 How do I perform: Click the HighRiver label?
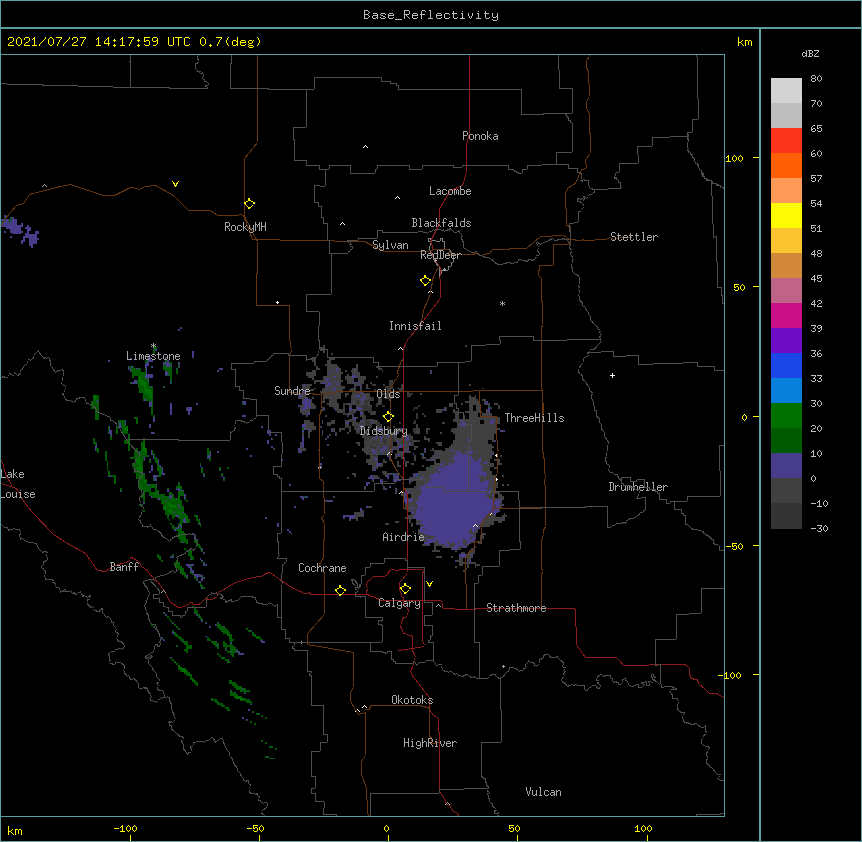(430, 743)
